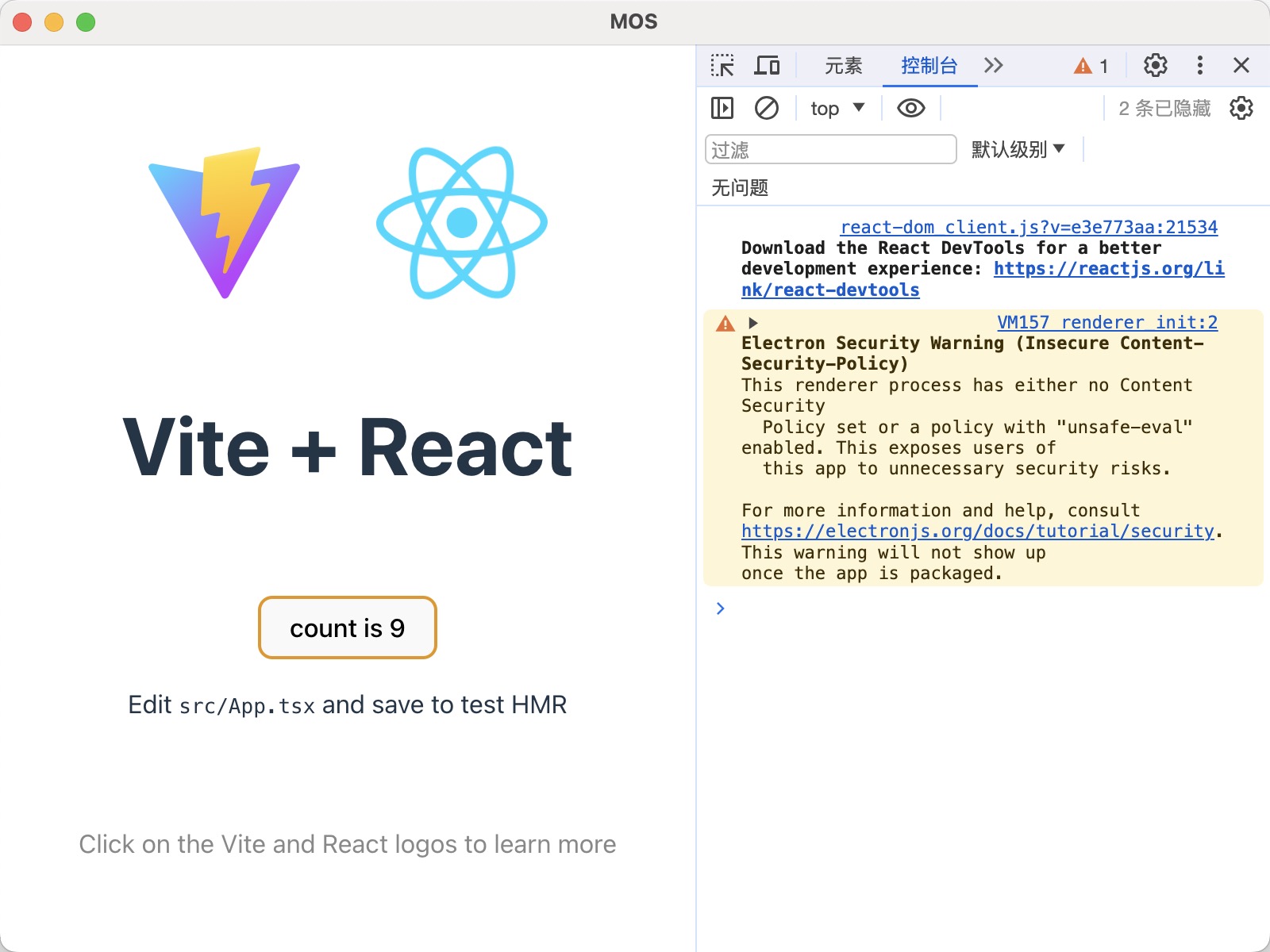Open the electronjs.org security tutorial link
The height and width of the screenshot is (952, 1270).
(978, 531)
